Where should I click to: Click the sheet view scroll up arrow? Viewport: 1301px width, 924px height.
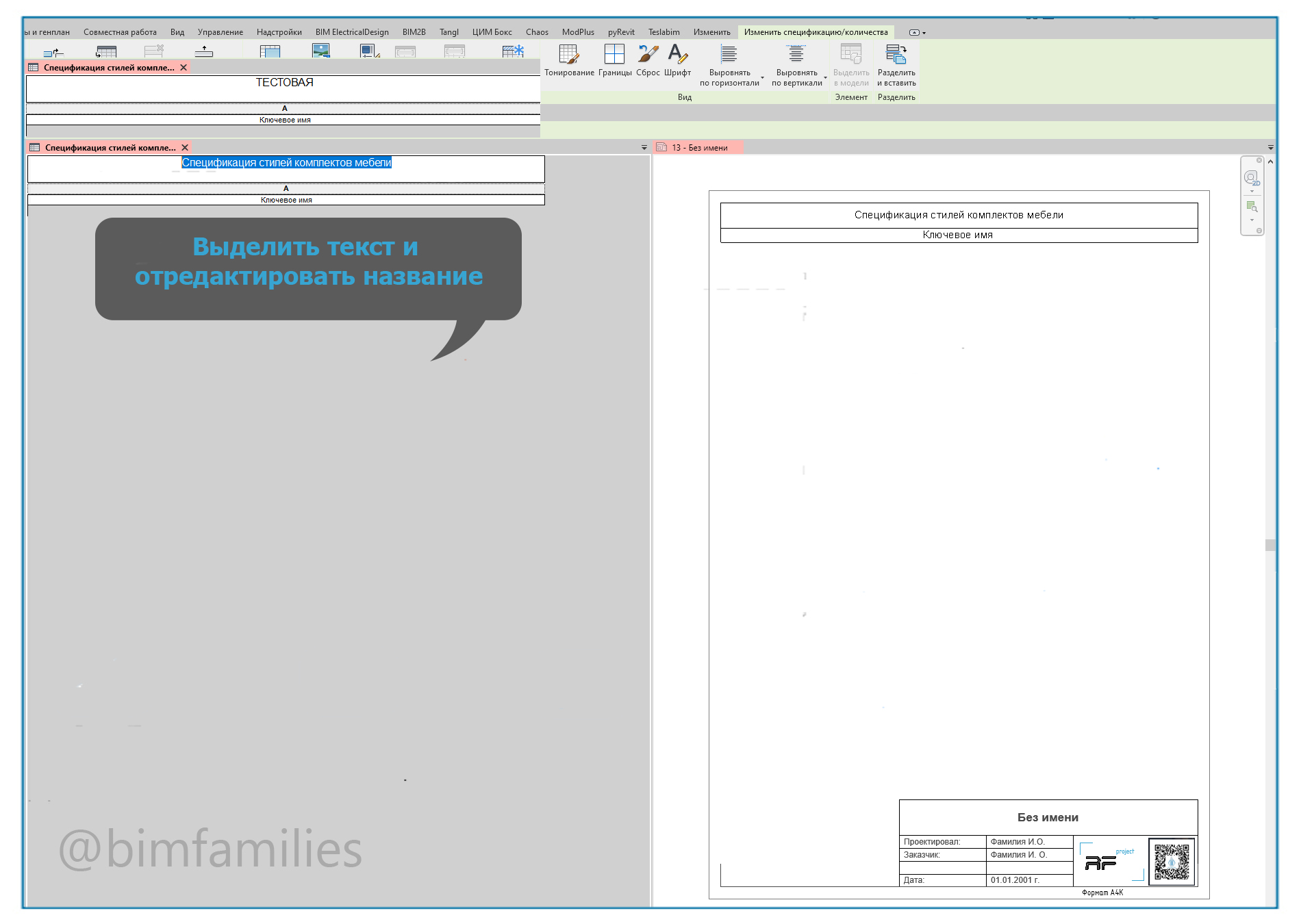(x=1270, y=162)
